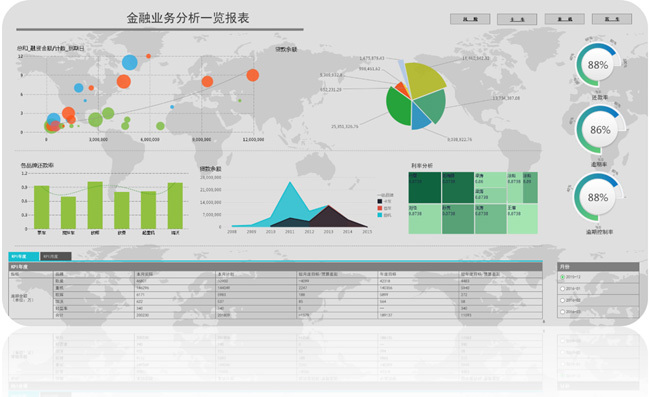Select the 2016-01 month radio button
Image resolution: width=650 pixels, height=397 pixels.
[x=563, y=288]
